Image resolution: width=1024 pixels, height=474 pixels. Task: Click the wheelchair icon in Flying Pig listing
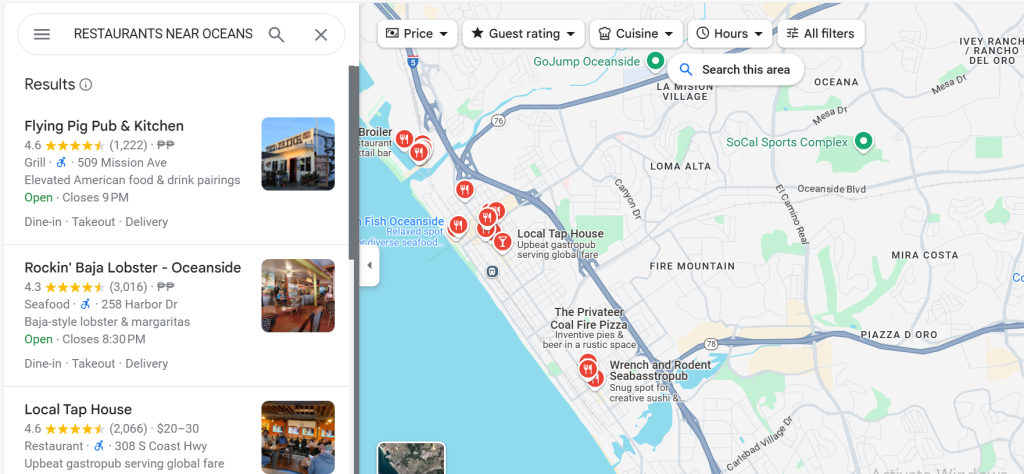pos(61,162)
